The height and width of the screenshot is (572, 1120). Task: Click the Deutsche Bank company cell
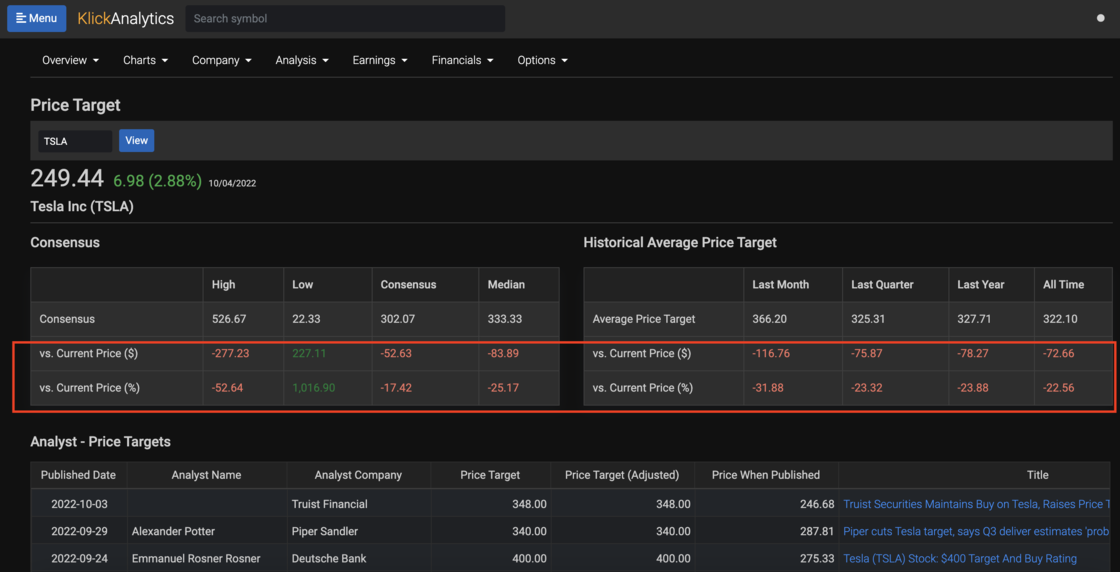328,558
